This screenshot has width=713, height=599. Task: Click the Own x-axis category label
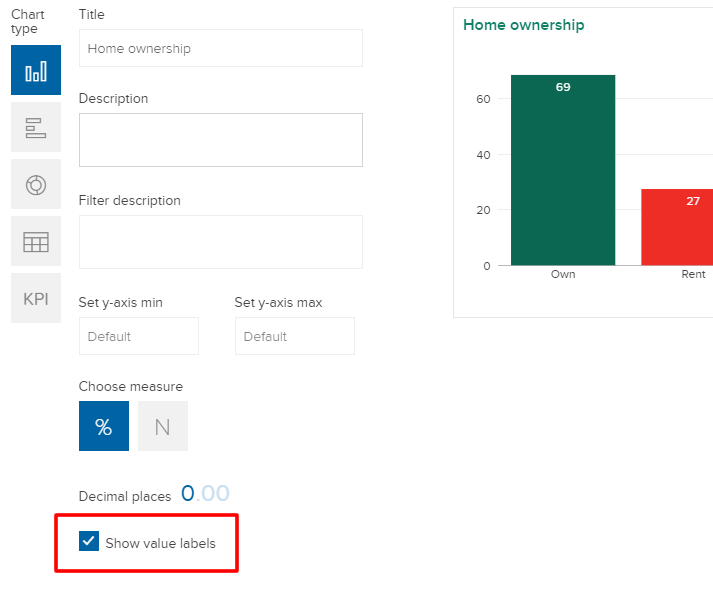(x=563, y=274)
